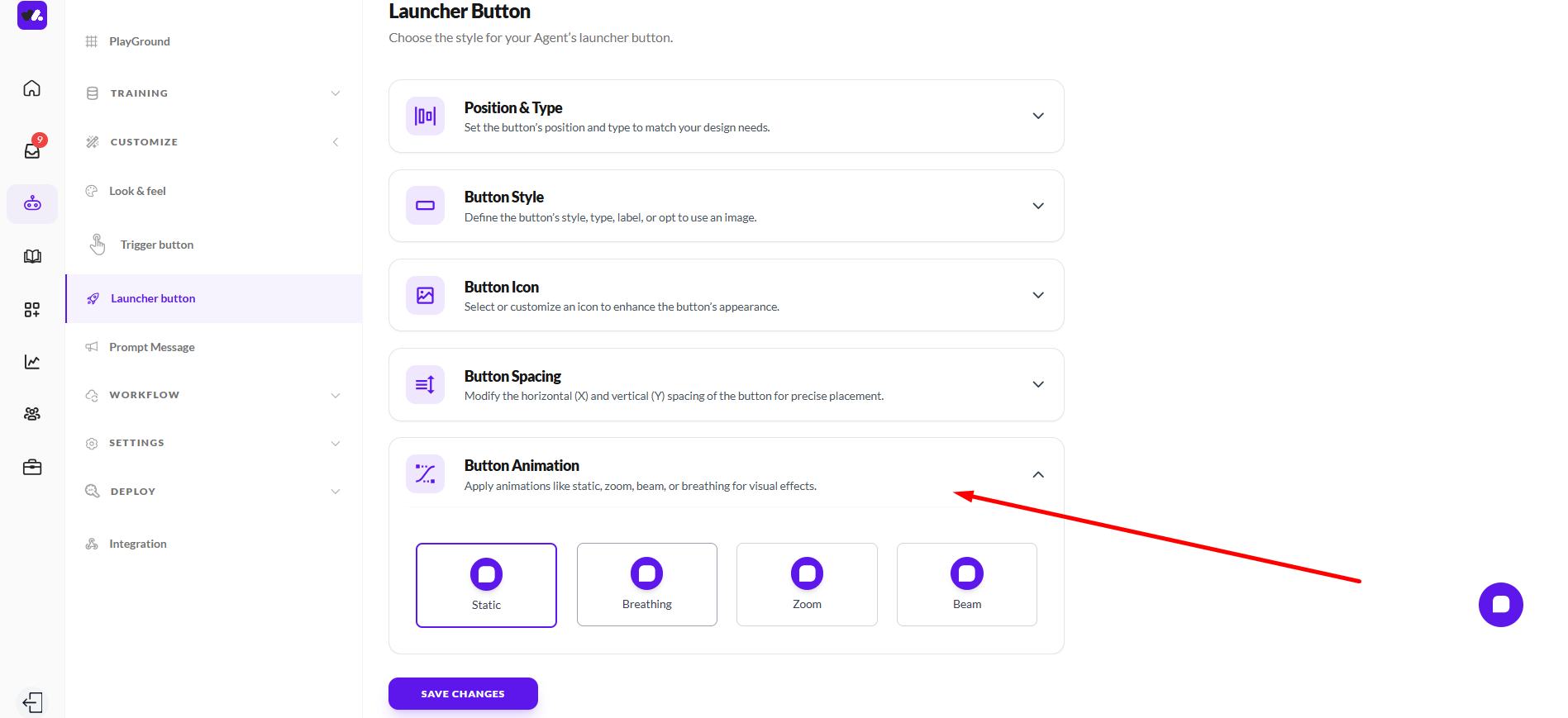
Task: Select the Beam animation option
Action: click(x=966, y=584)
